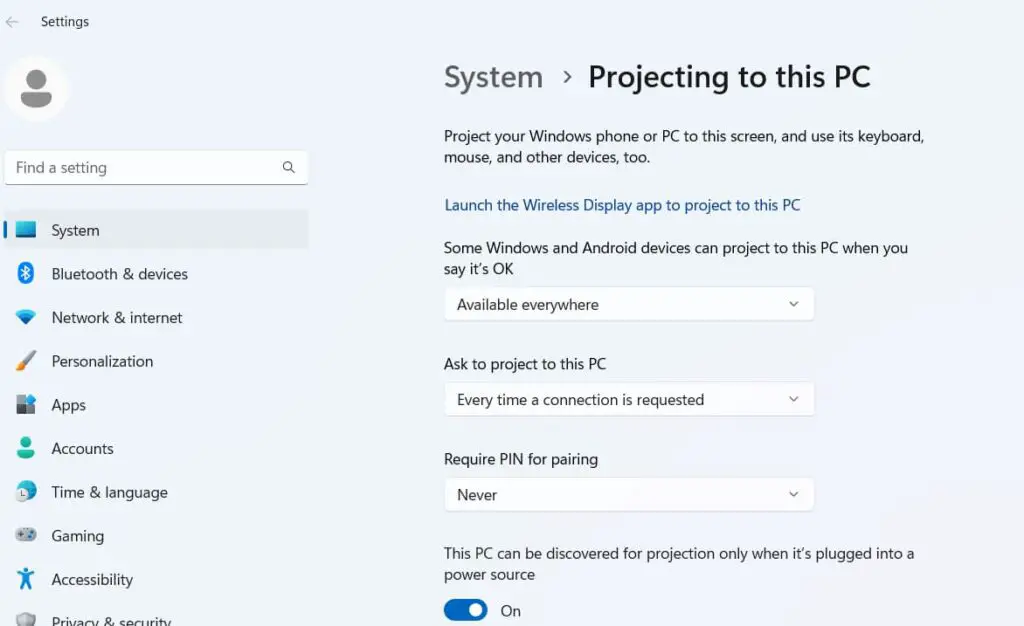1024x626 pixels.
Task: Launch the Wireless Display app link
Action: coord(622,205)
